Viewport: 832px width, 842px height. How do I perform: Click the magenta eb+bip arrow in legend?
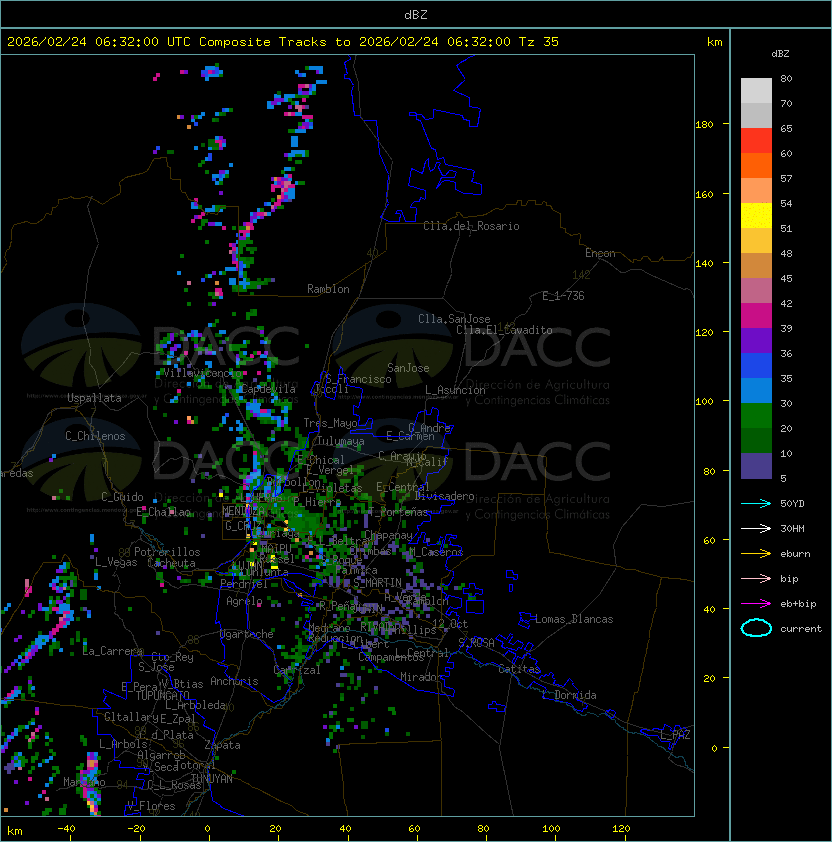(756, 604)
